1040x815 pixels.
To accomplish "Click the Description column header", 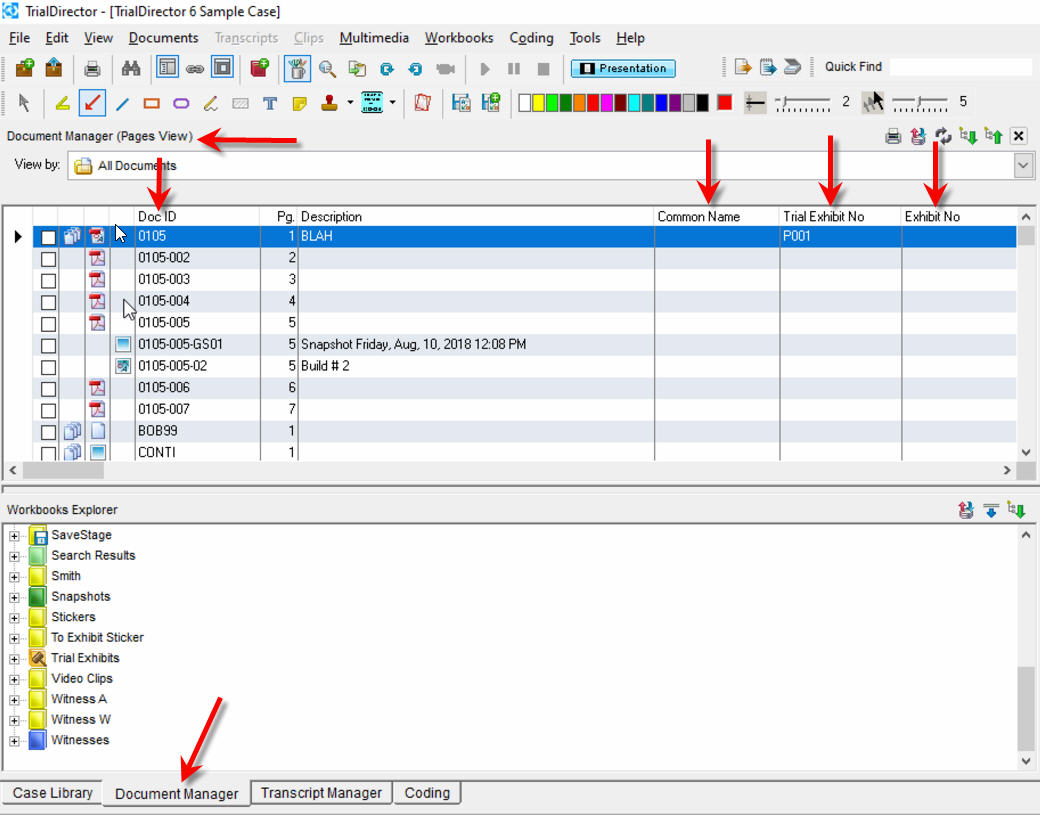I will 476,217.
